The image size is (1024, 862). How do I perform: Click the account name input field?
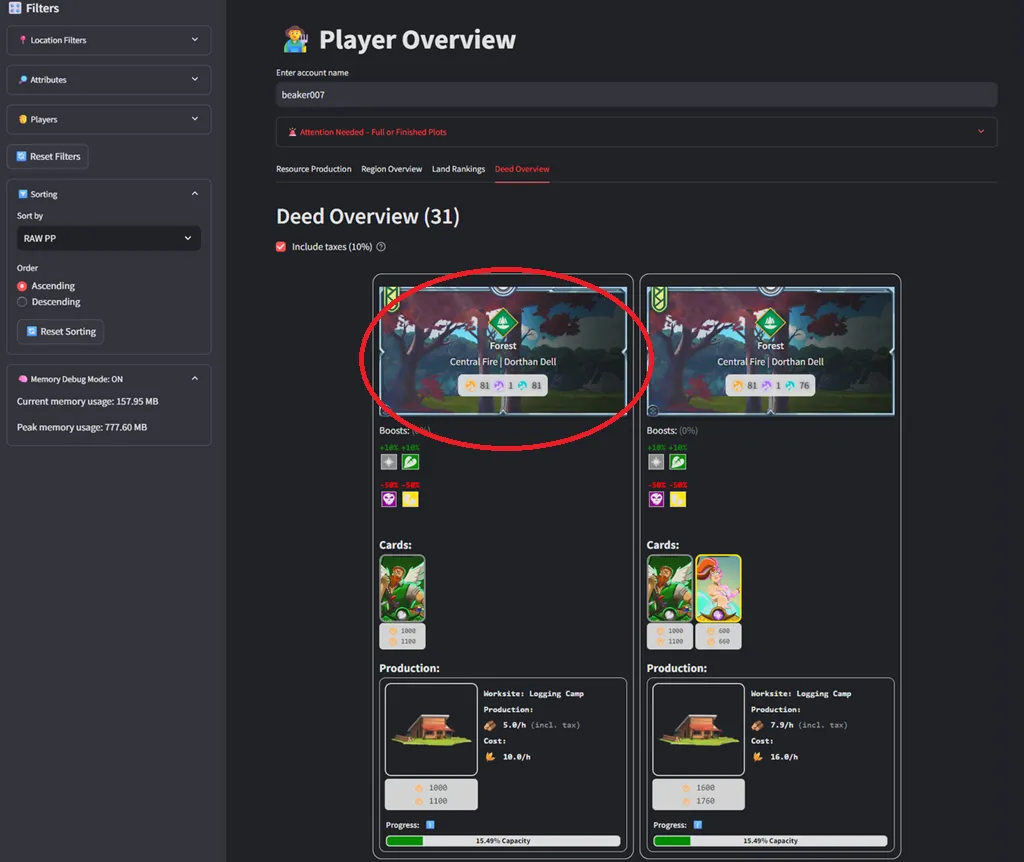click(636, 95)
